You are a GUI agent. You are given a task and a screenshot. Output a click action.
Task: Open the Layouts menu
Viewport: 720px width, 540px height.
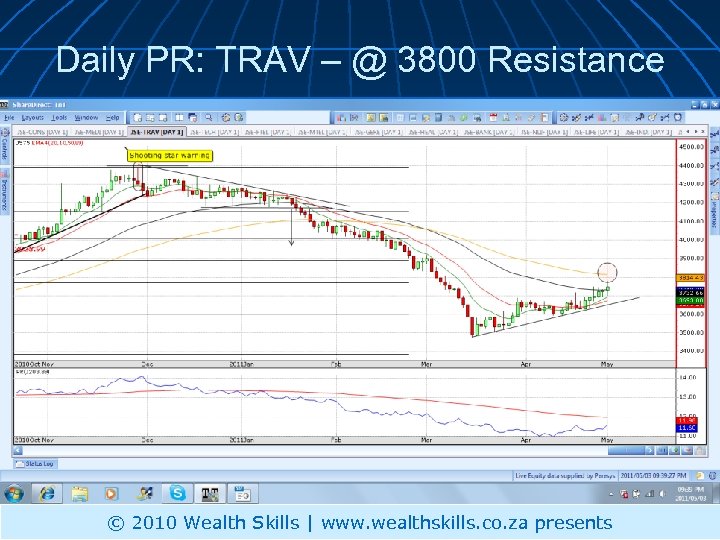(x=33, y=118)
